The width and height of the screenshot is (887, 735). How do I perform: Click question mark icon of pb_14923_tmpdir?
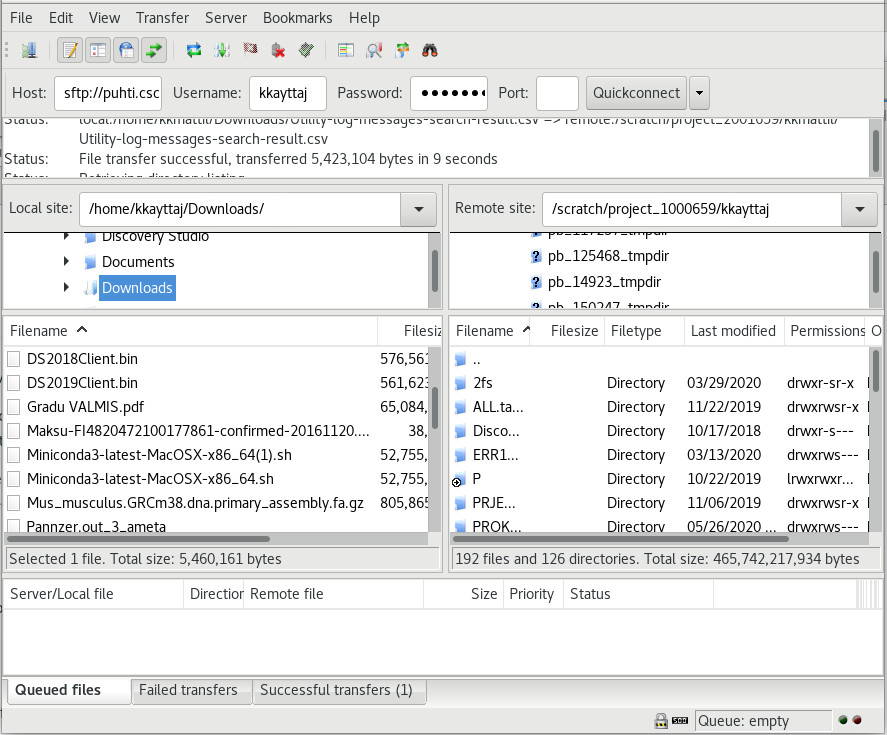point(536,282)
